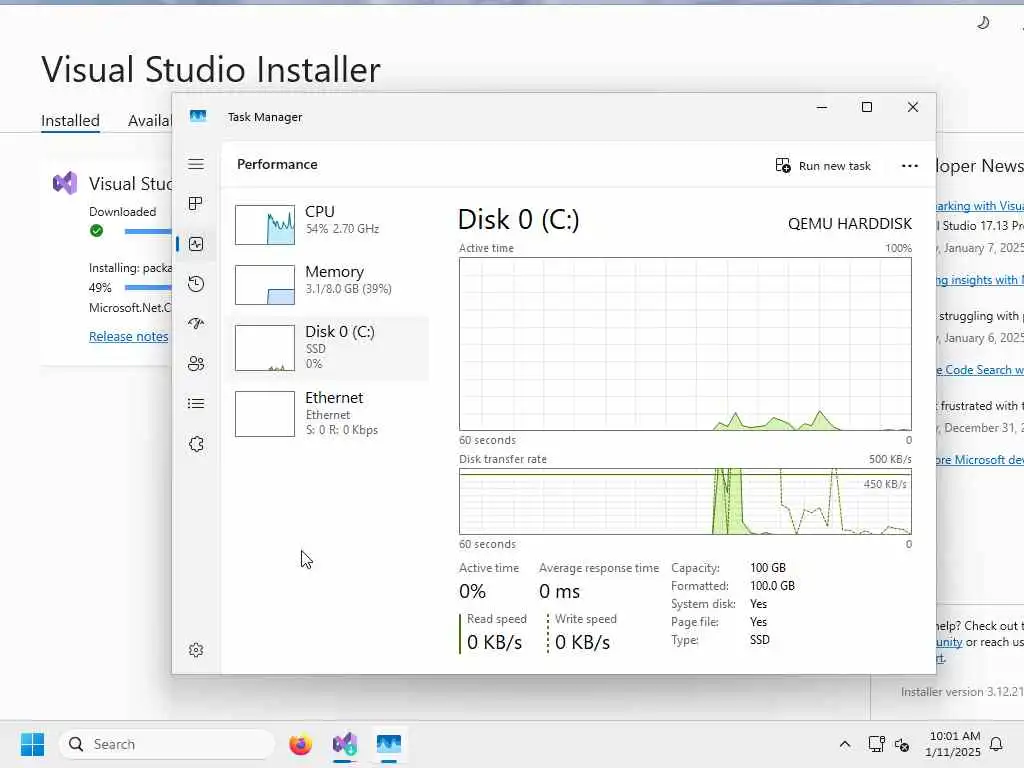Click green Downloaded checkmark icon
1024x768 pixels.
click(97, 231)
